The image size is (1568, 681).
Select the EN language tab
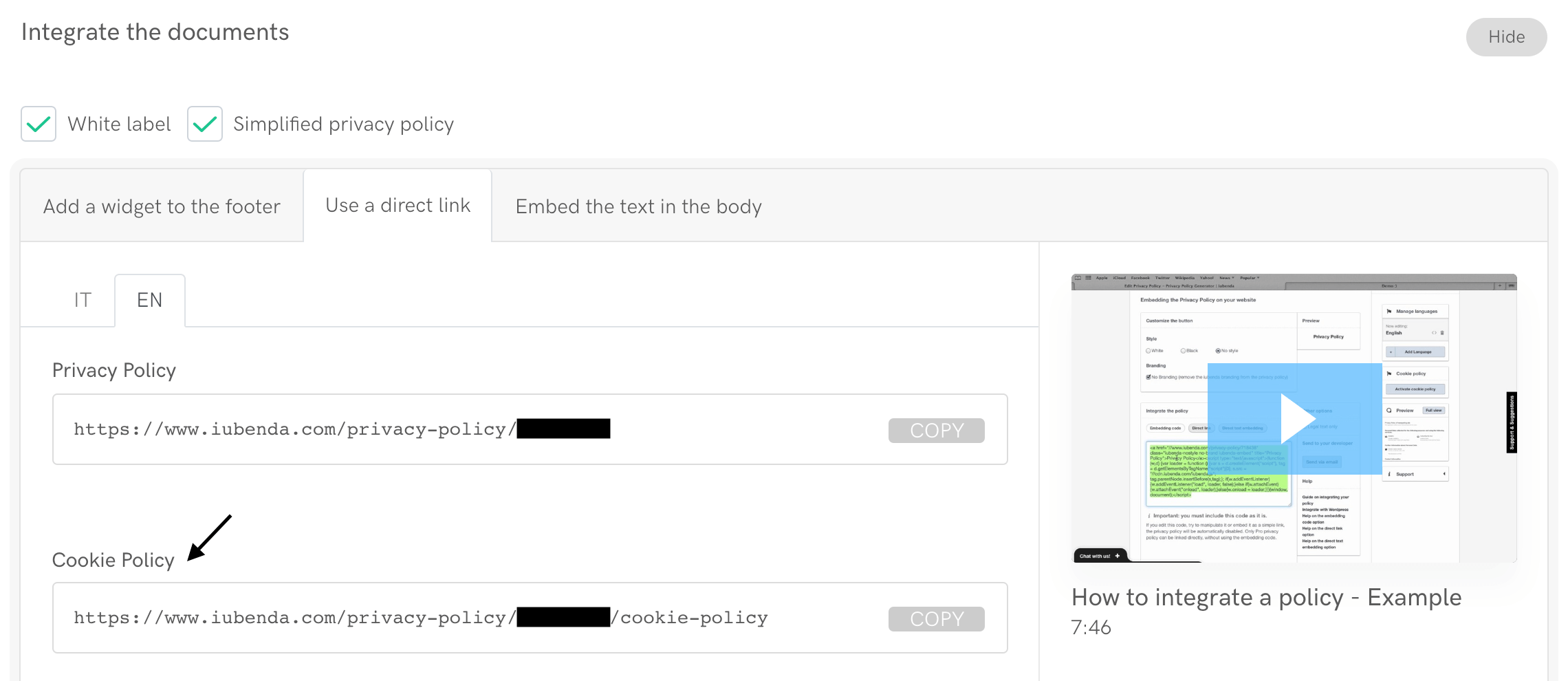pyautogui.click(x=149, y=299)
